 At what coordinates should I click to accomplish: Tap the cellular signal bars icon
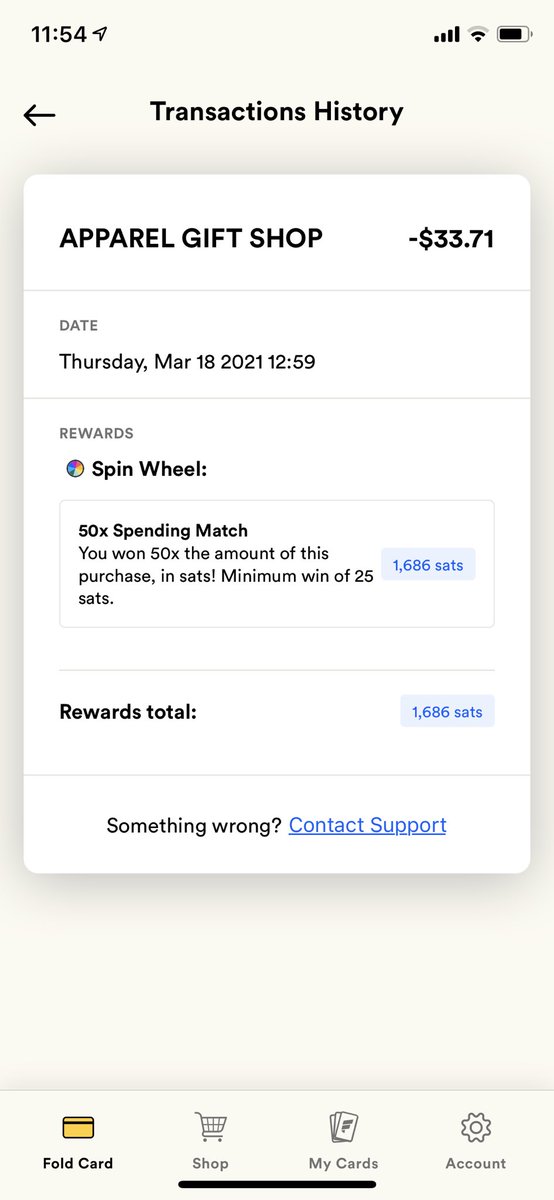point(447,35)
